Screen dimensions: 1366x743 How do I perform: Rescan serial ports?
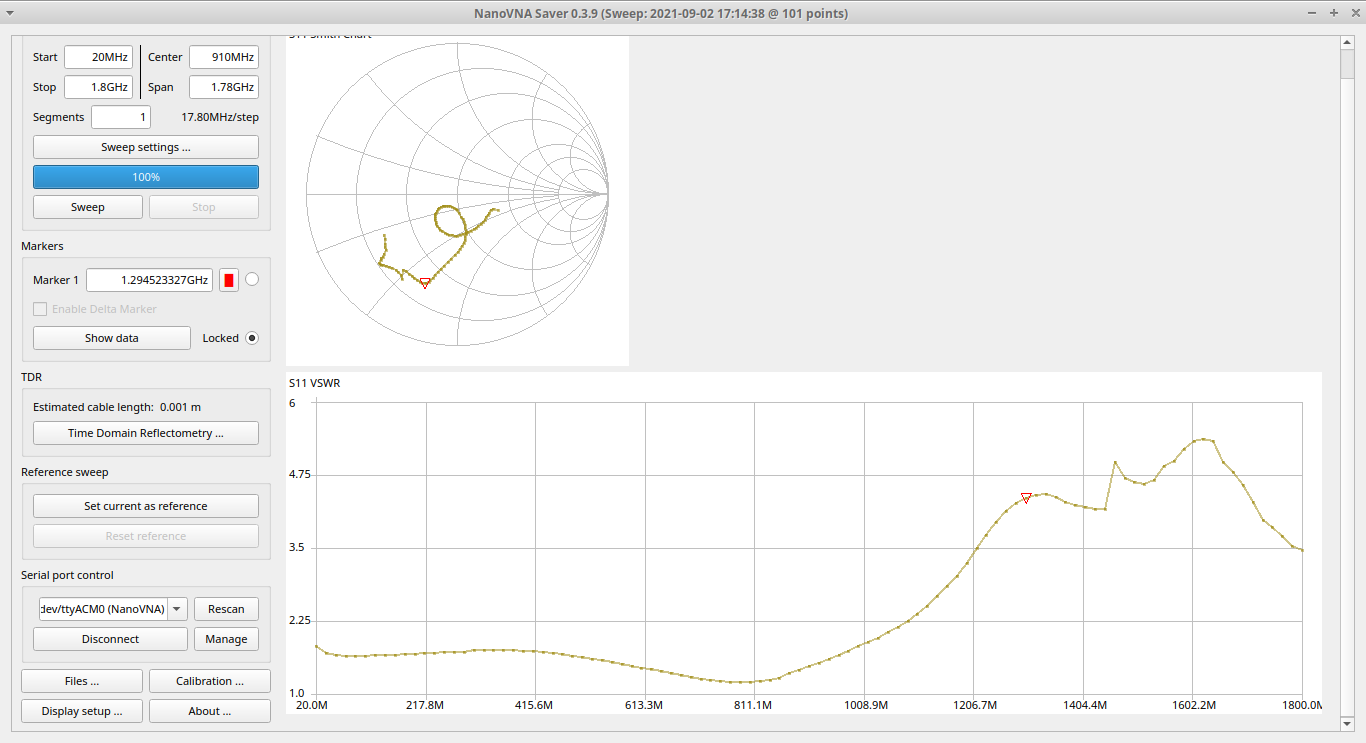[226, 609]
